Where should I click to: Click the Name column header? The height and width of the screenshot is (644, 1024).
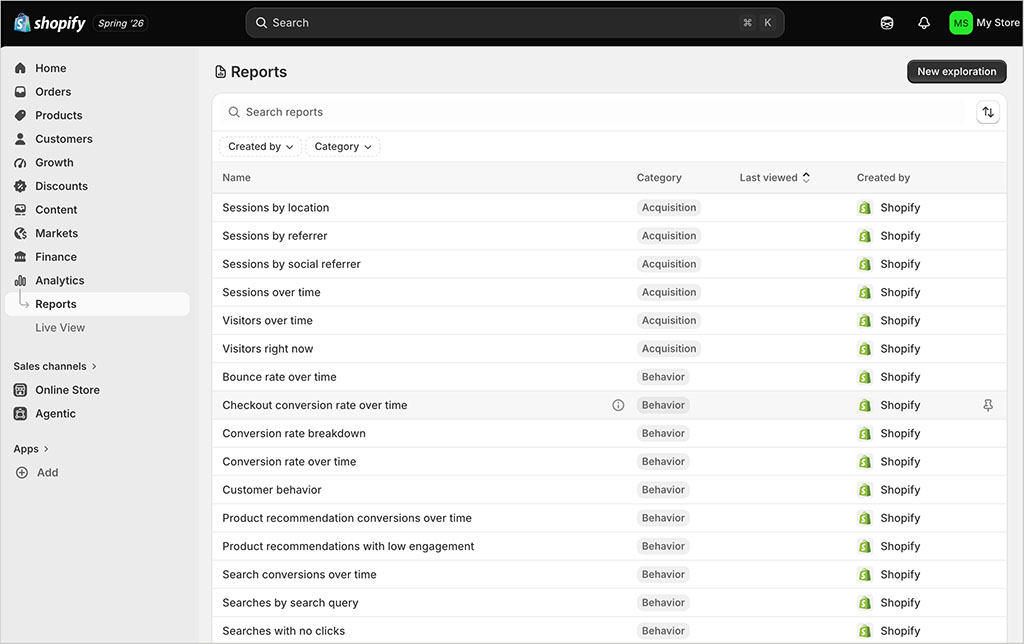[x=236, y=178]
